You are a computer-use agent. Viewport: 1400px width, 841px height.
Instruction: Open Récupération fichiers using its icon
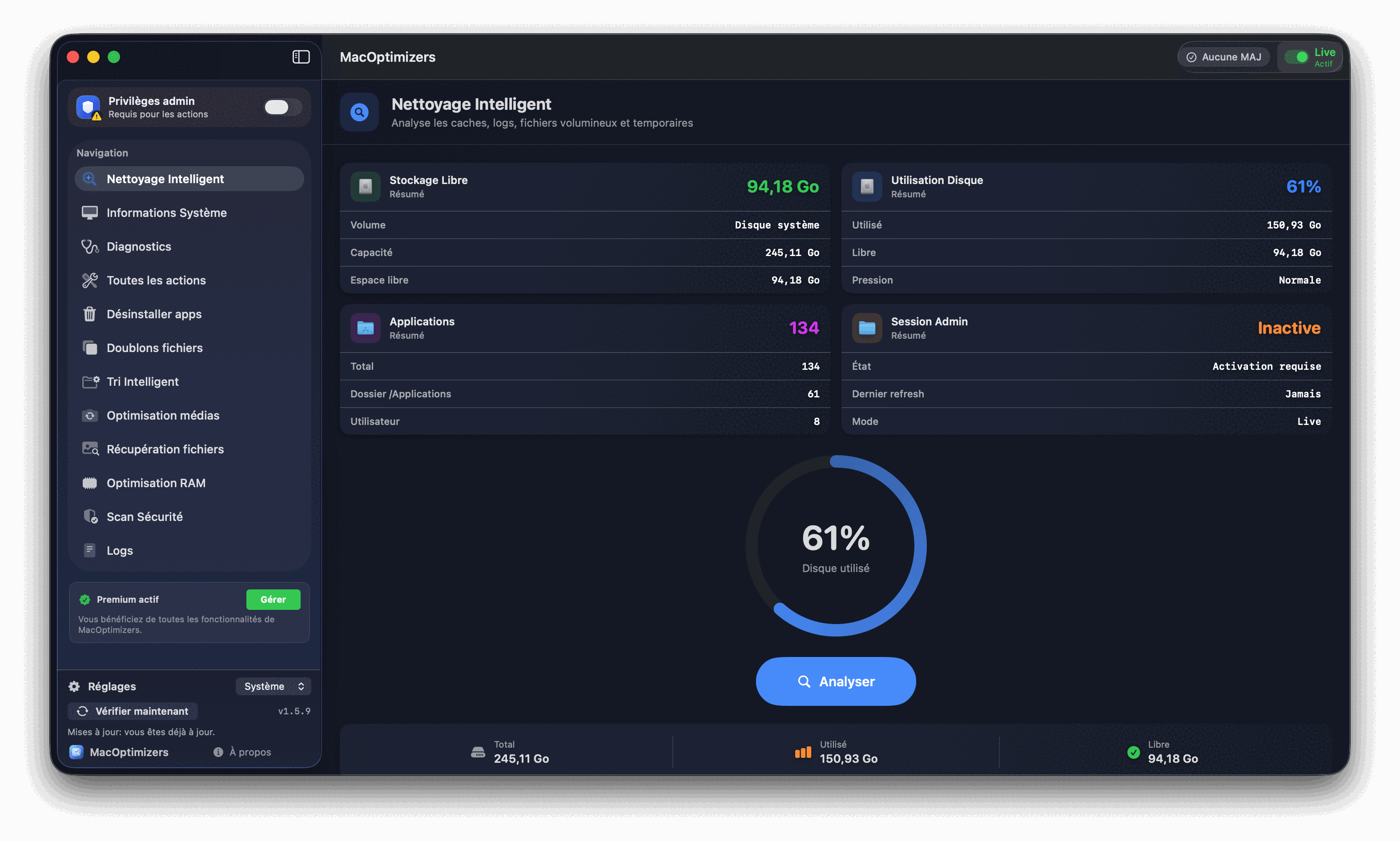[89, 448]
